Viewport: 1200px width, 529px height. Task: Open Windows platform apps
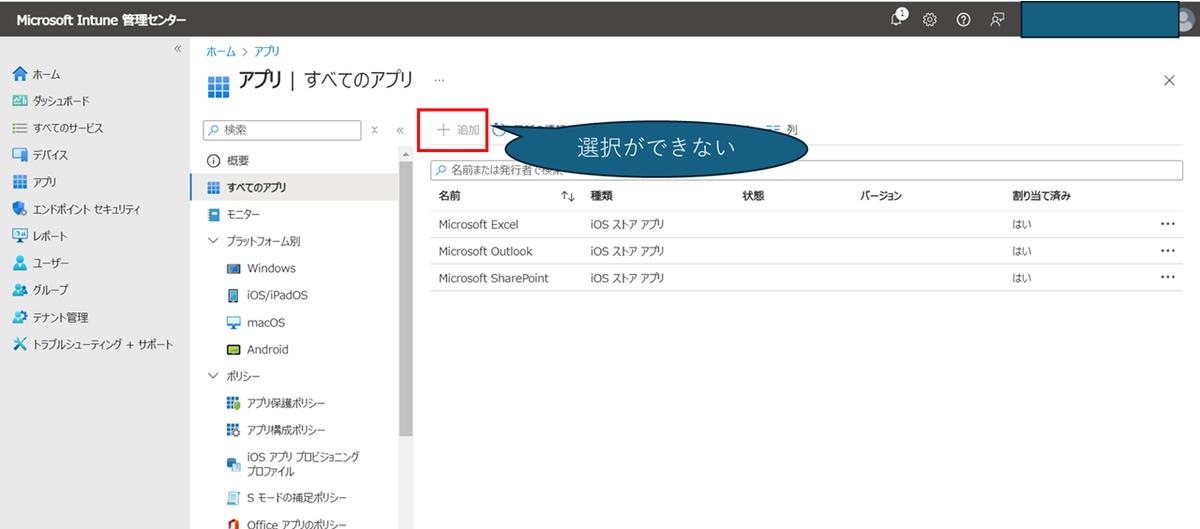coord(271,268)
